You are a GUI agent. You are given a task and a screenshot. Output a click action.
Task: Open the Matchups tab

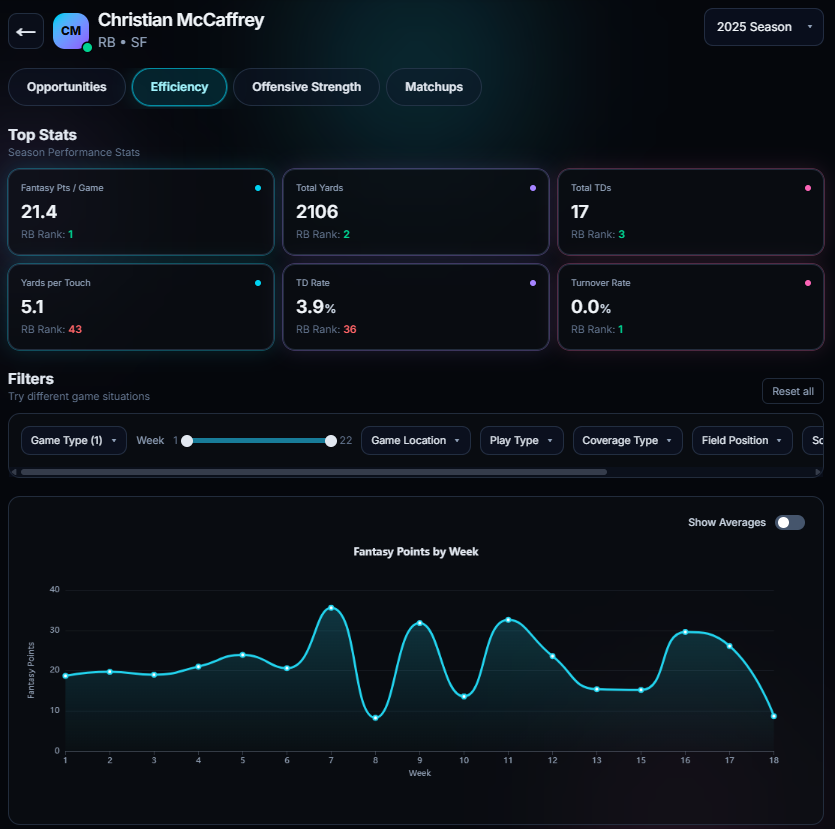[x=433, y=87]
